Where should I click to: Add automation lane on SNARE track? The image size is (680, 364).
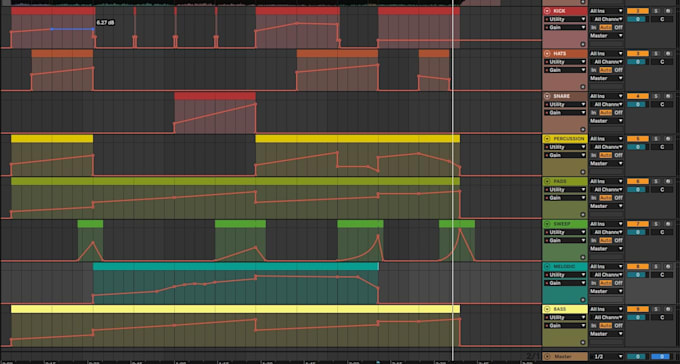click(x=583, y=129)
